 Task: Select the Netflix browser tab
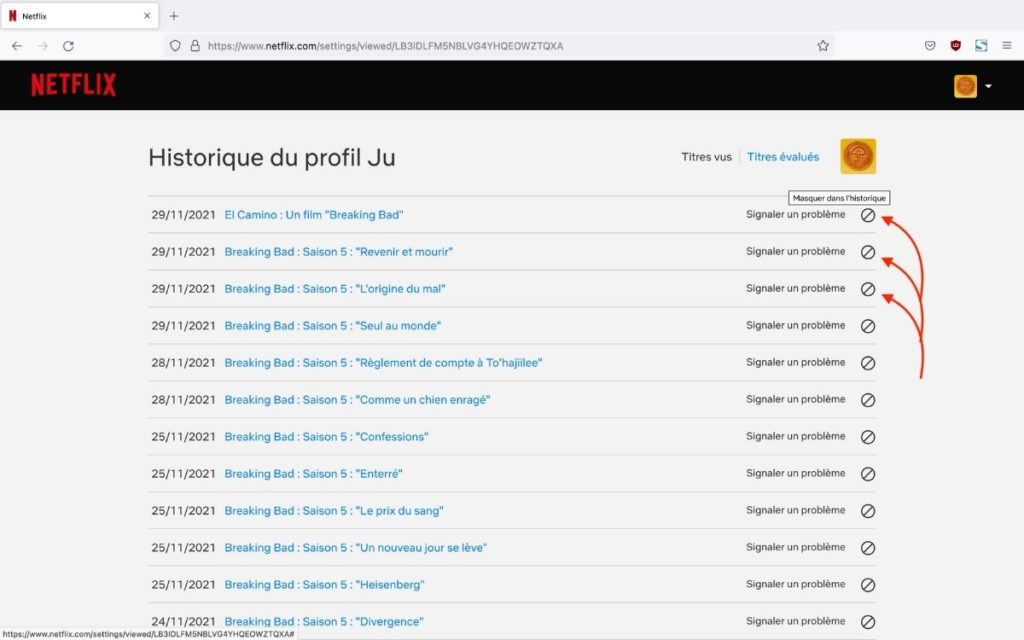click(80, 16)
